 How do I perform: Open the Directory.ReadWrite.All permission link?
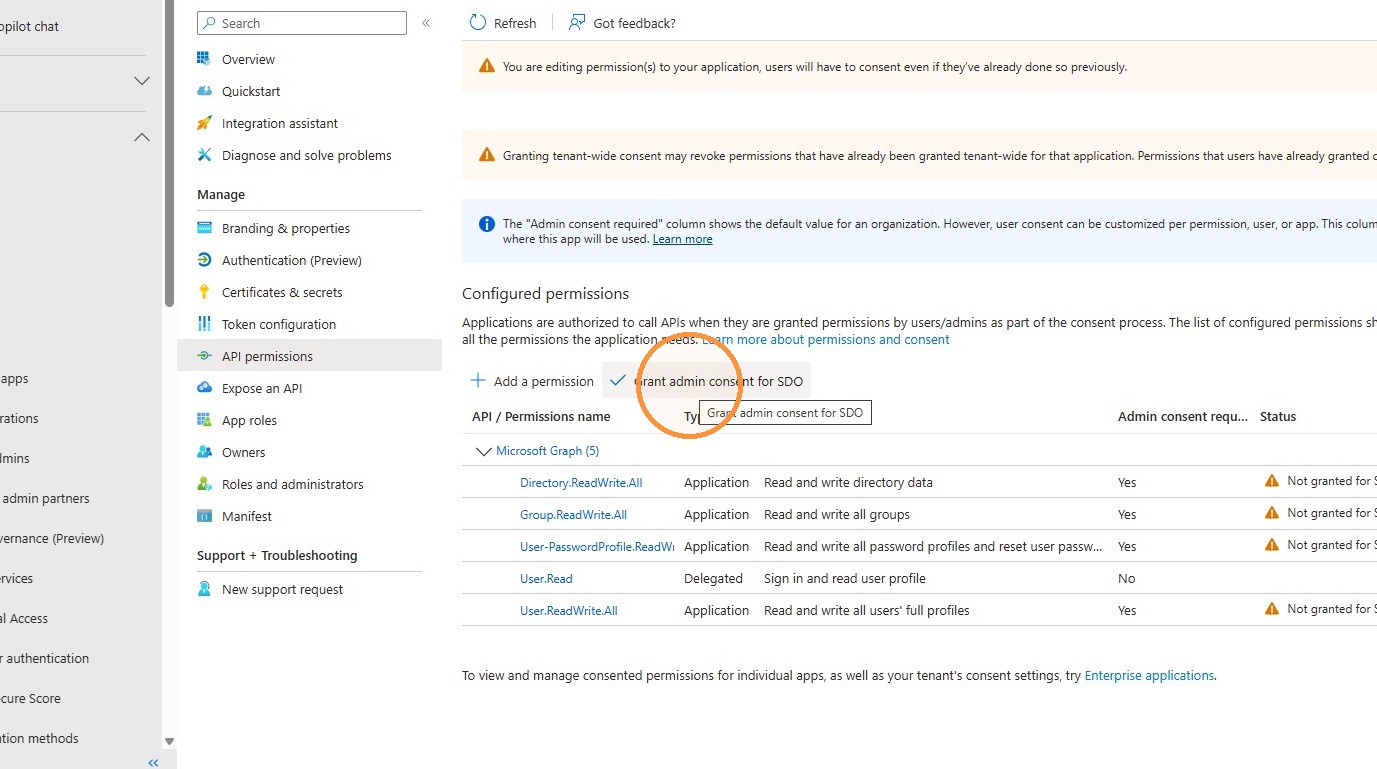coord(581,483)
